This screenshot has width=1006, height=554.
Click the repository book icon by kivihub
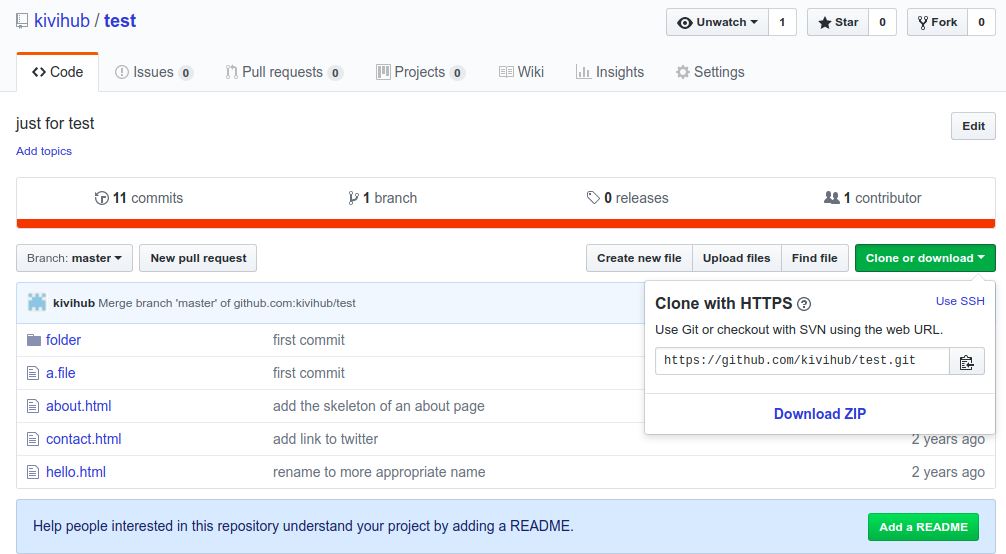click(x=23, y=21)
